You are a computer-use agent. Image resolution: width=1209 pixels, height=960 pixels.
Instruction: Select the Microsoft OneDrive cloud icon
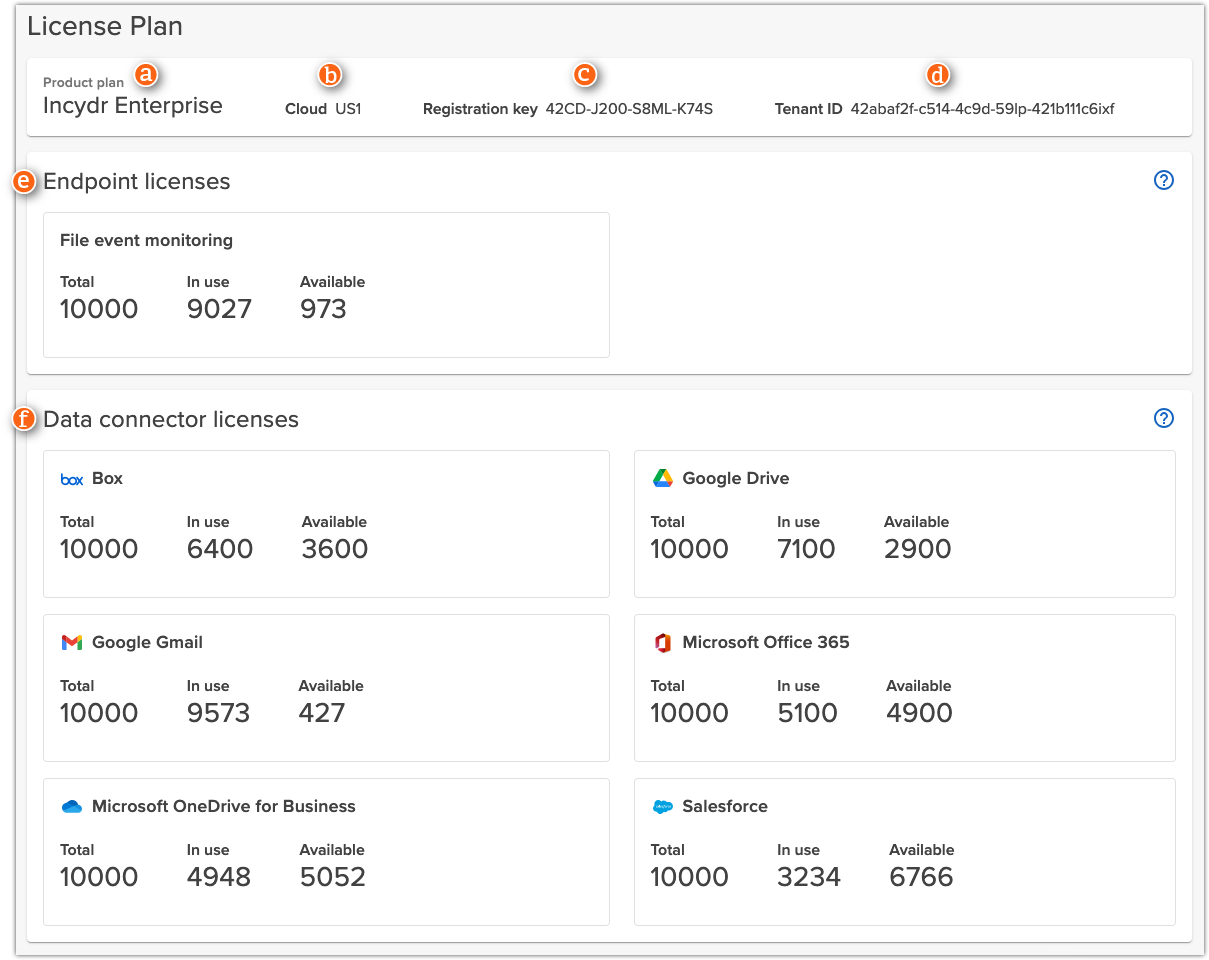pos(70,806)
